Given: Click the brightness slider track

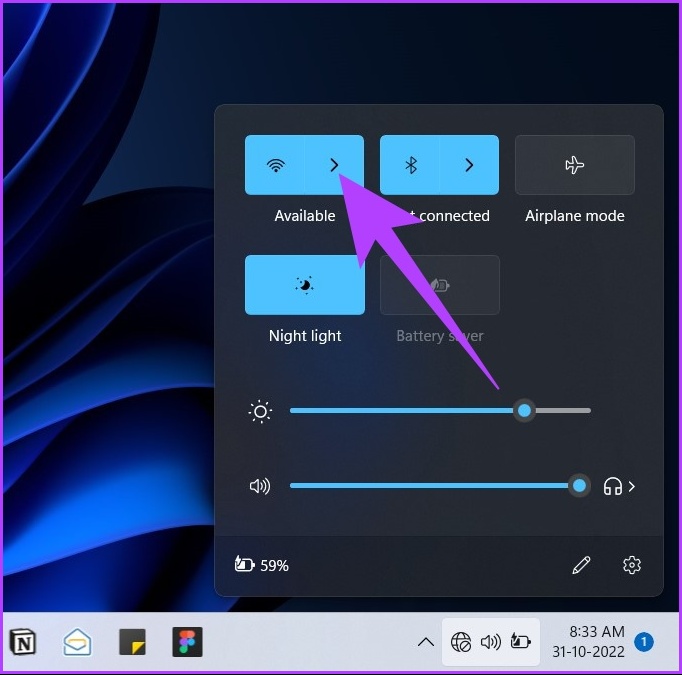Looking at the screenshot, I should [400, 410].
